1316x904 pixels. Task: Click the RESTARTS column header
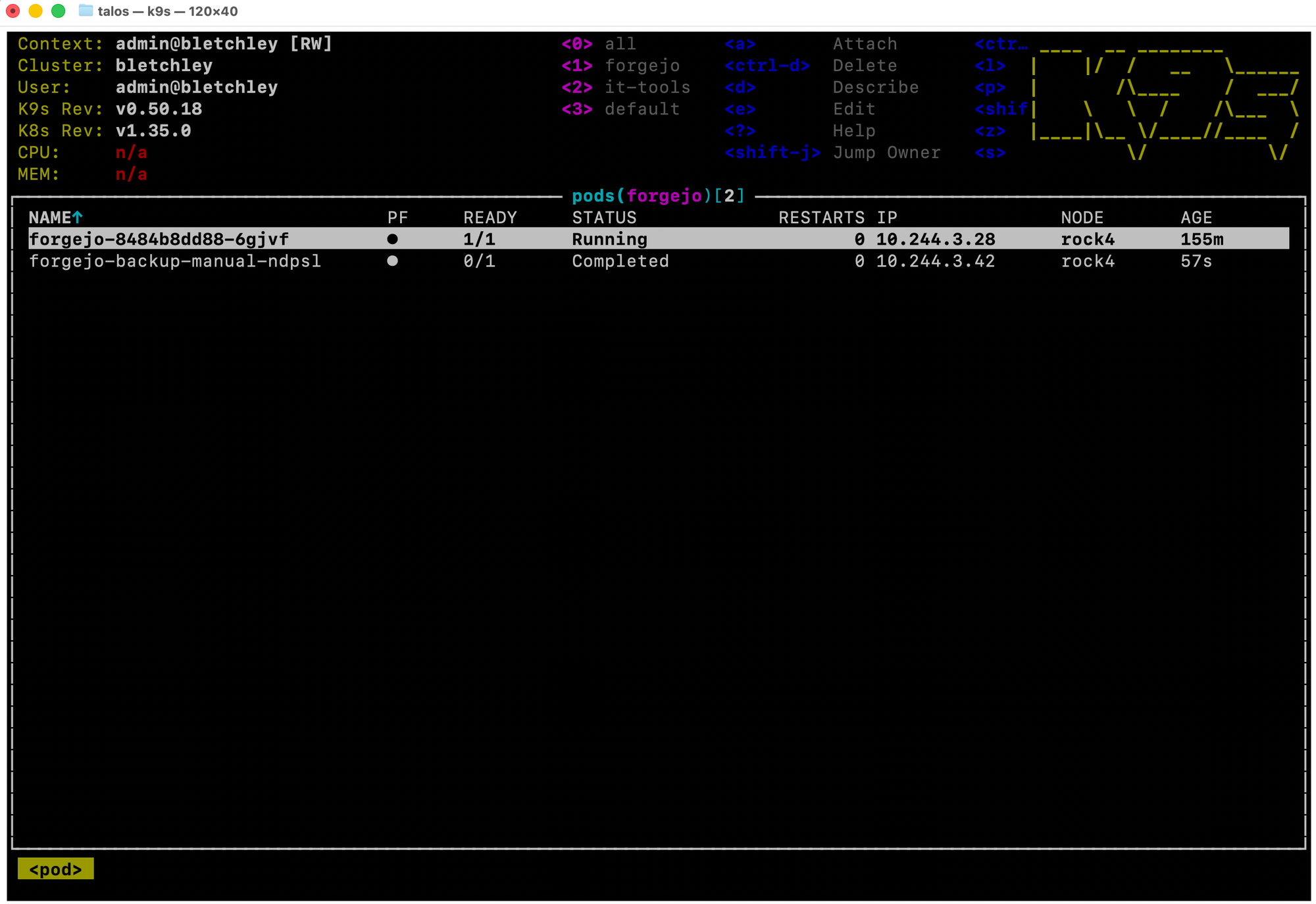821,217
